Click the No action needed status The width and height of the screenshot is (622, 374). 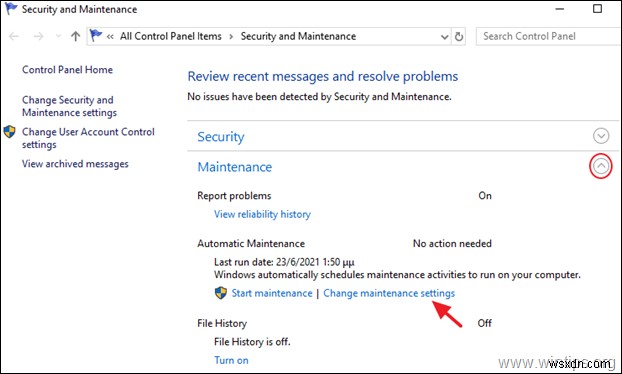pyautogui.click(x=452, y=244)
